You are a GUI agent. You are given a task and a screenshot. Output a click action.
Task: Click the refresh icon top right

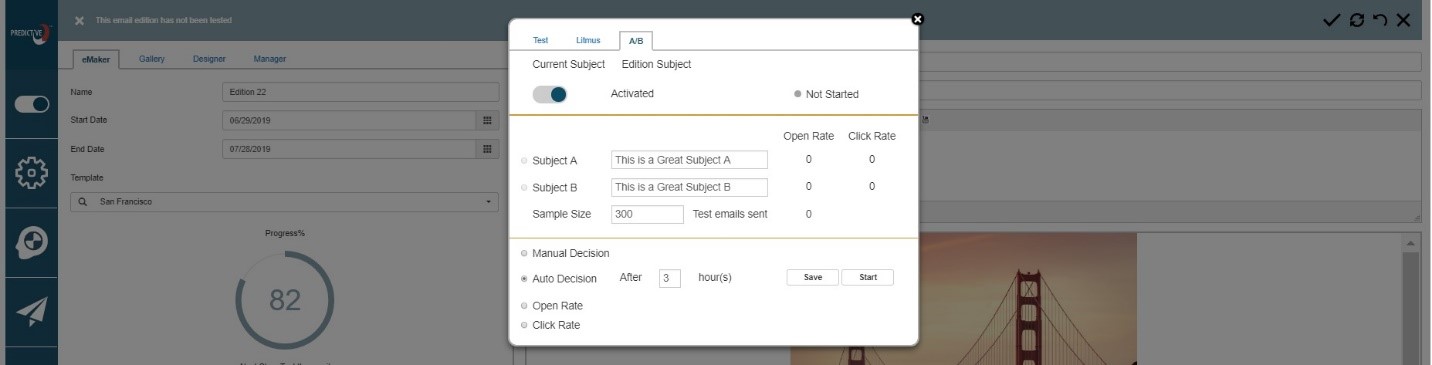(x=1357, y=20)
